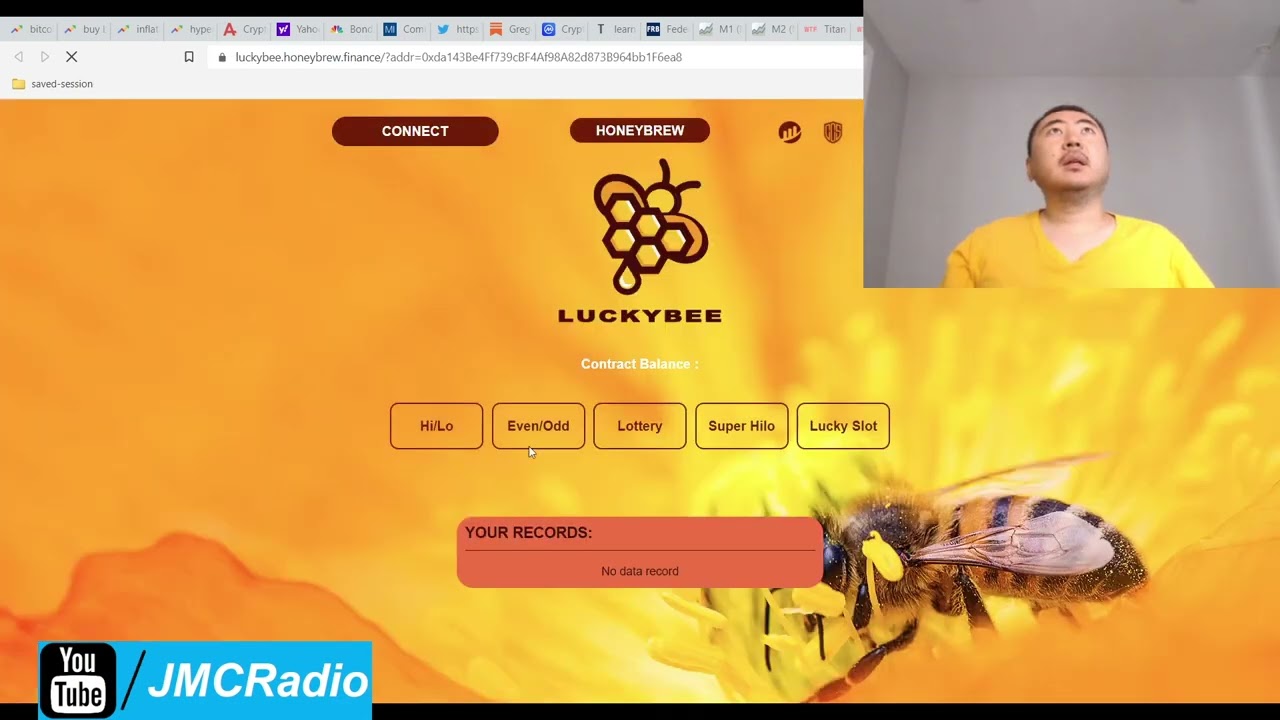Switch to the 'Greg' tab

[510, 29]
